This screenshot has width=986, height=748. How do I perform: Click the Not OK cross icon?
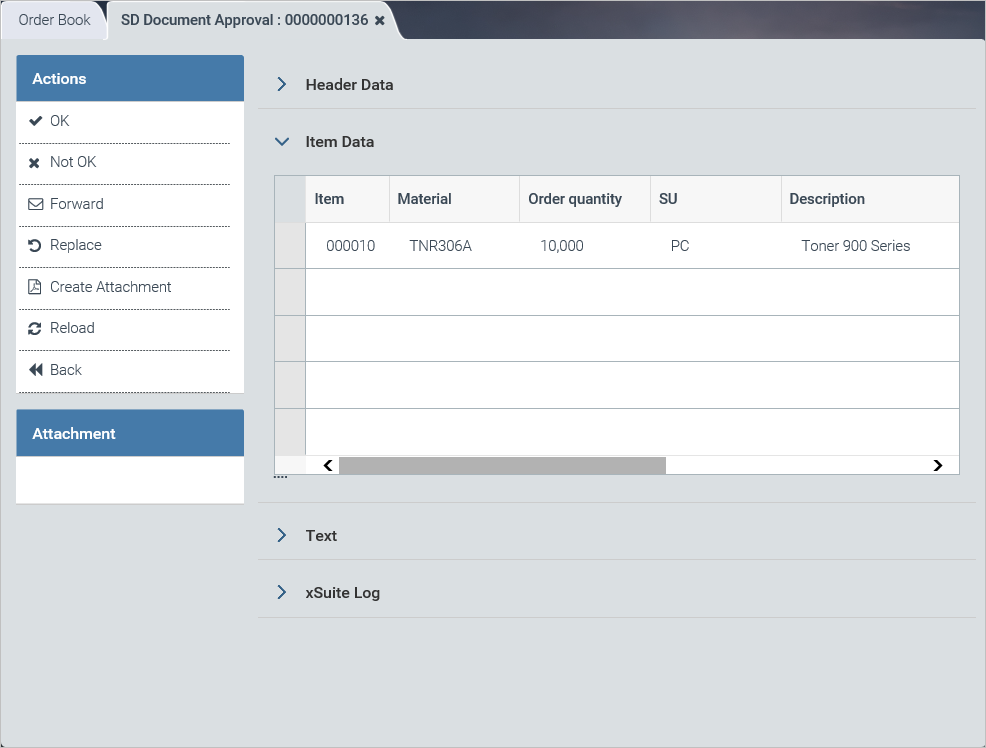[x=35, y=163]
